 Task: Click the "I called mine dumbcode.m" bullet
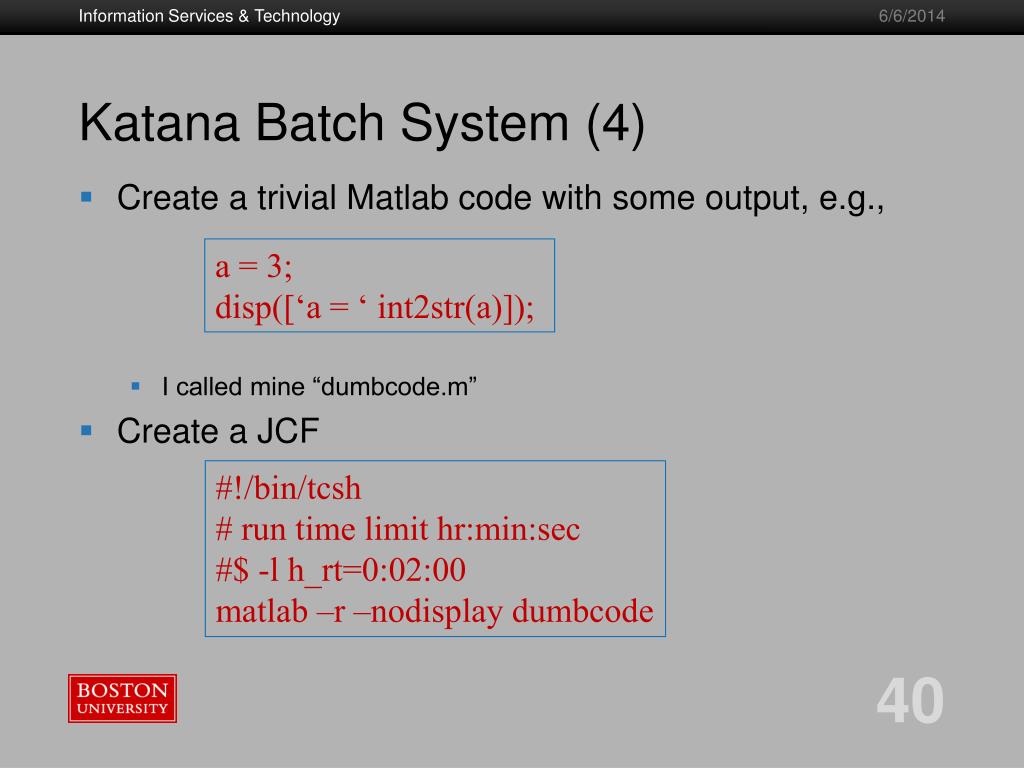pyautogui.click(x=319, y=387)
